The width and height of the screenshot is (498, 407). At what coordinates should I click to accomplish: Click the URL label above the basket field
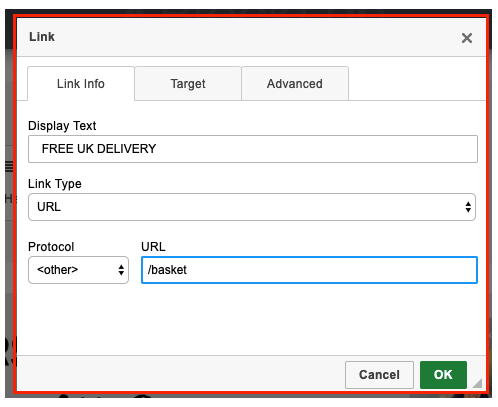[153, 247]
